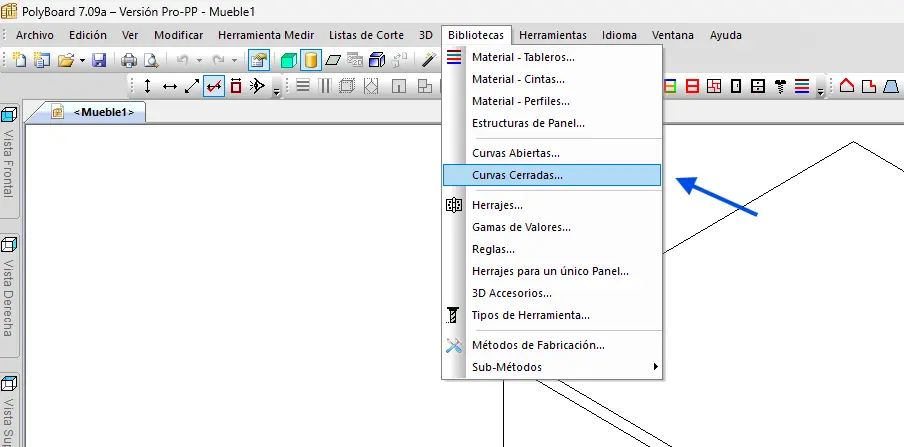Select the vertical dimension arrow tool
Screen dimensions: 904x447
point(148,86)
